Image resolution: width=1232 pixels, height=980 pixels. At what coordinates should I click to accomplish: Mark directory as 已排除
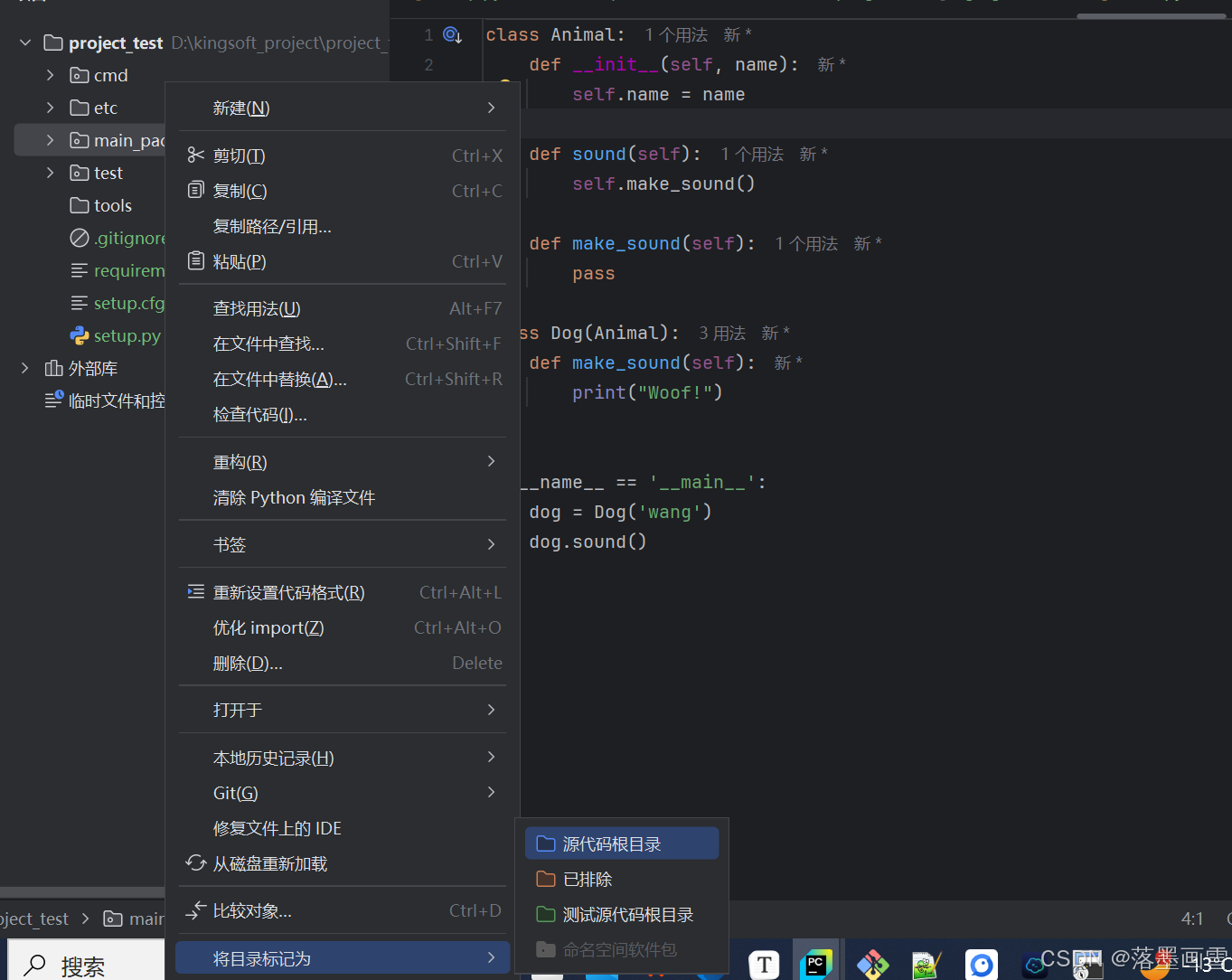tap(622, 879)
